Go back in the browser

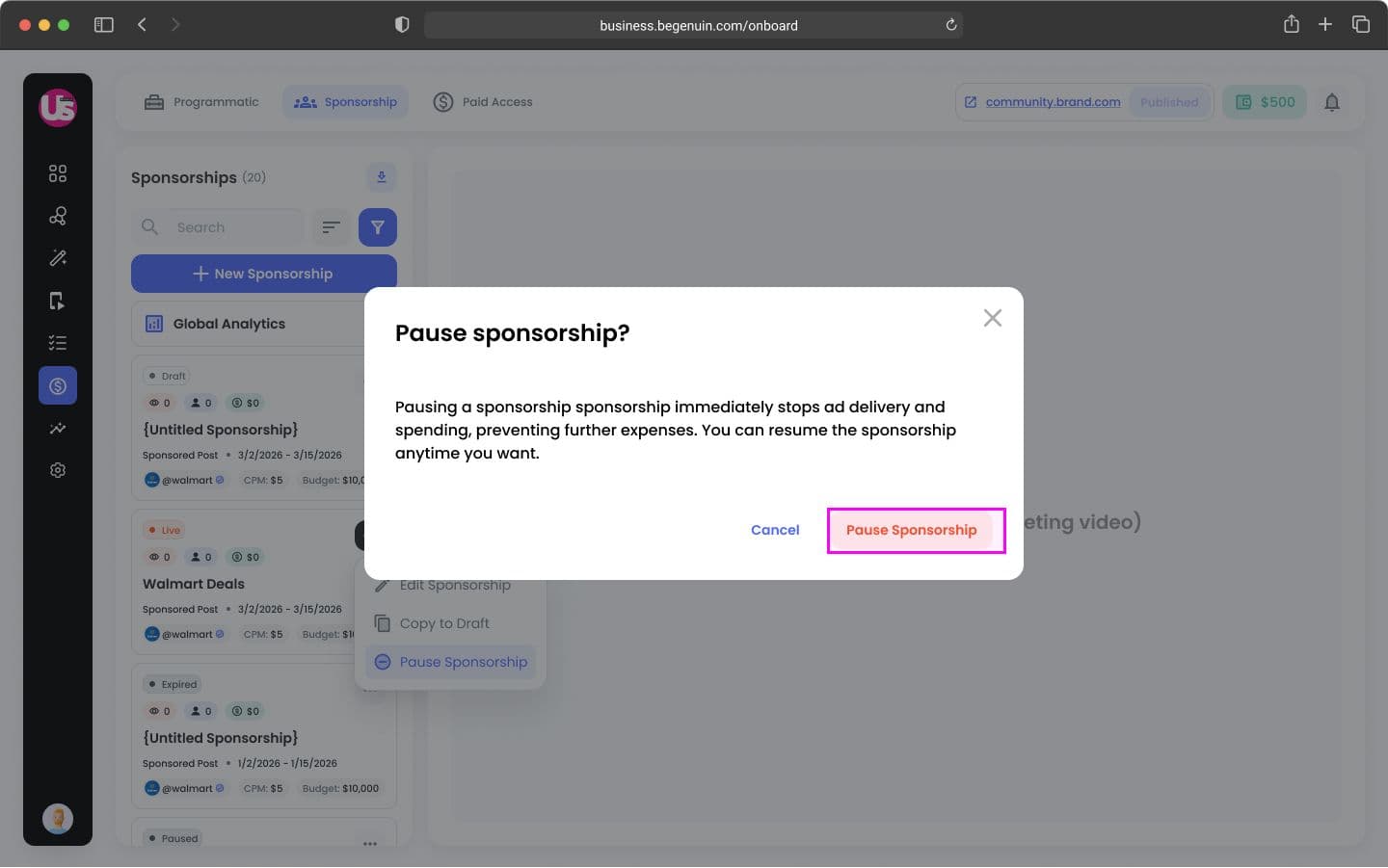click(x=143, y=25)
